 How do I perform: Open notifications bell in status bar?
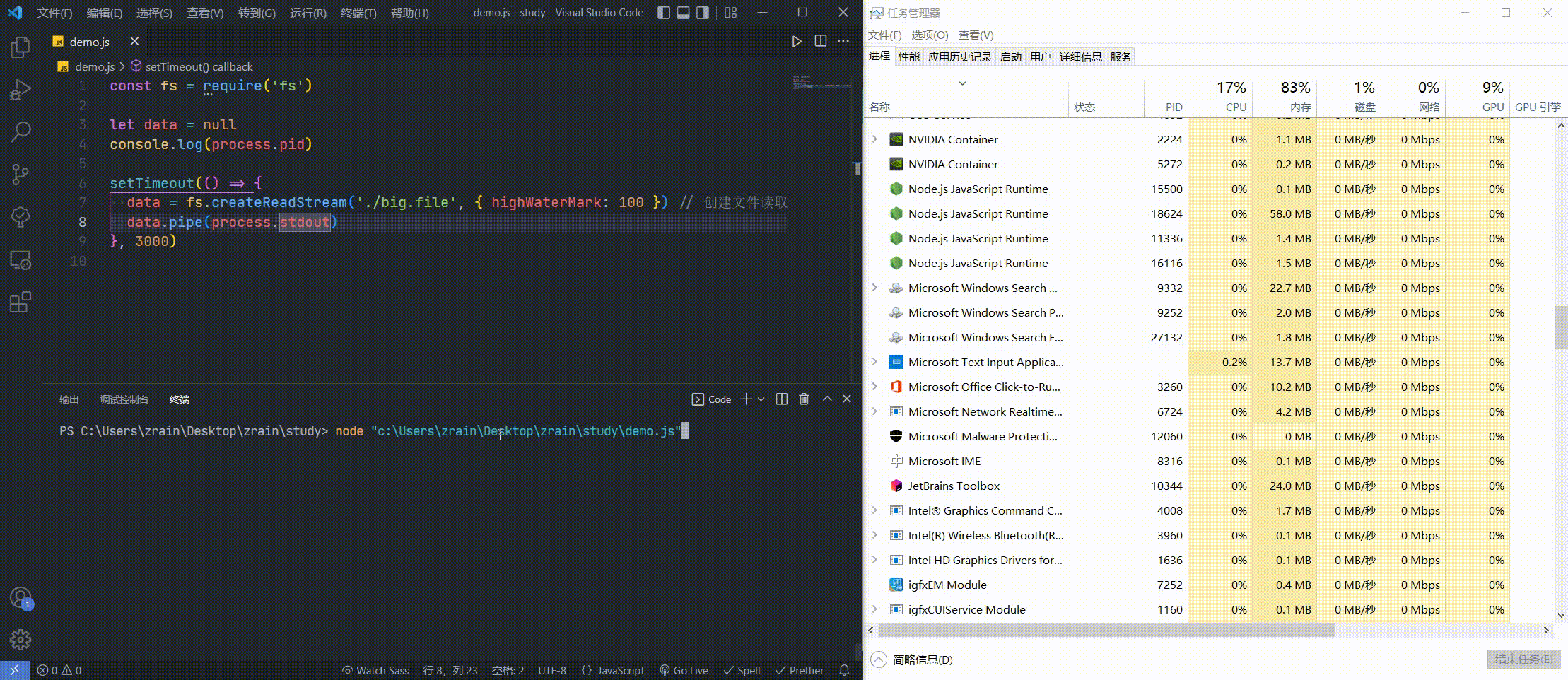pos(844,670)
